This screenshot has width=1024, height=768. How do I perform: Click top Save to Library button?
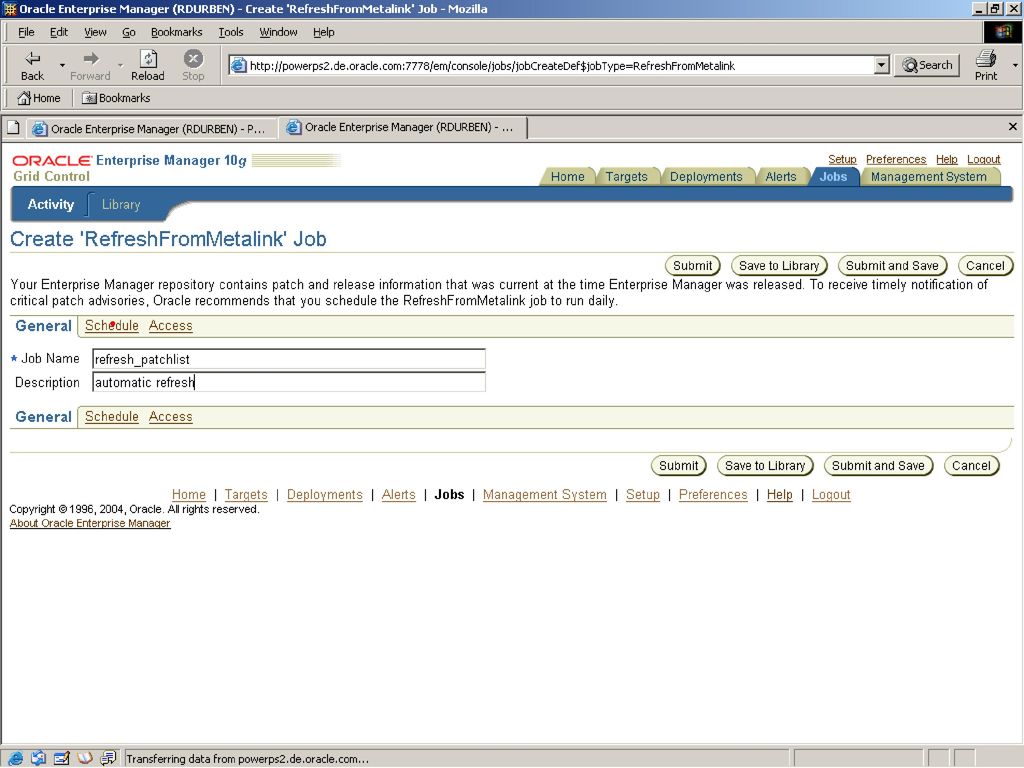click(778, 266)
